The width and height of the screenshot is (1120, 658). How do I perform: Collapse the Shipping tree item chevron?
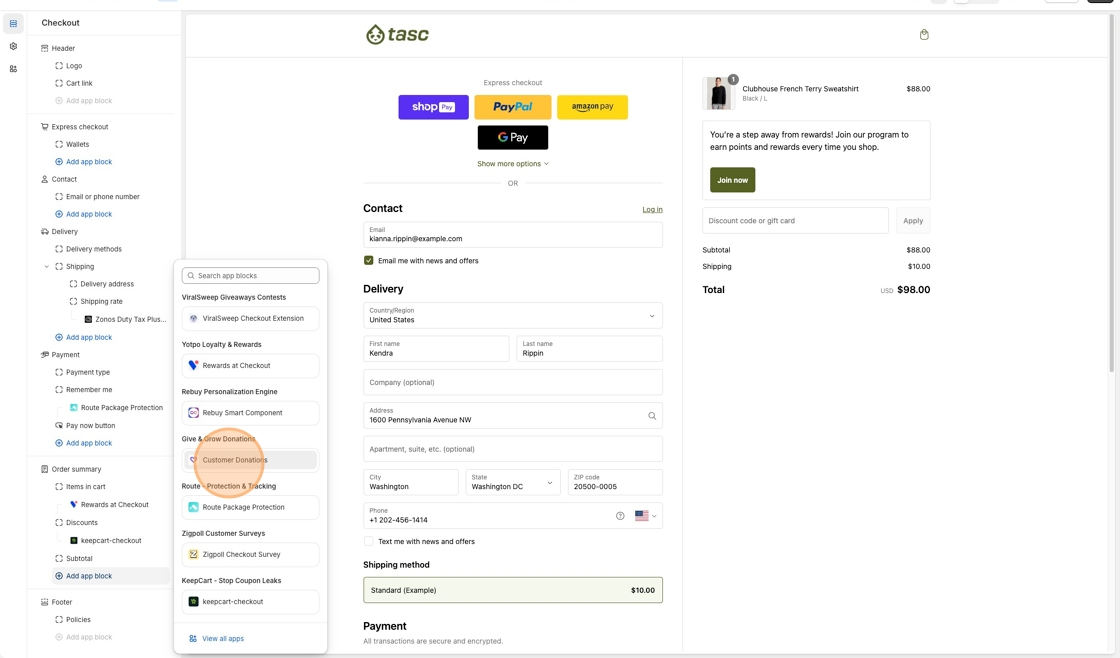point(47,266)
